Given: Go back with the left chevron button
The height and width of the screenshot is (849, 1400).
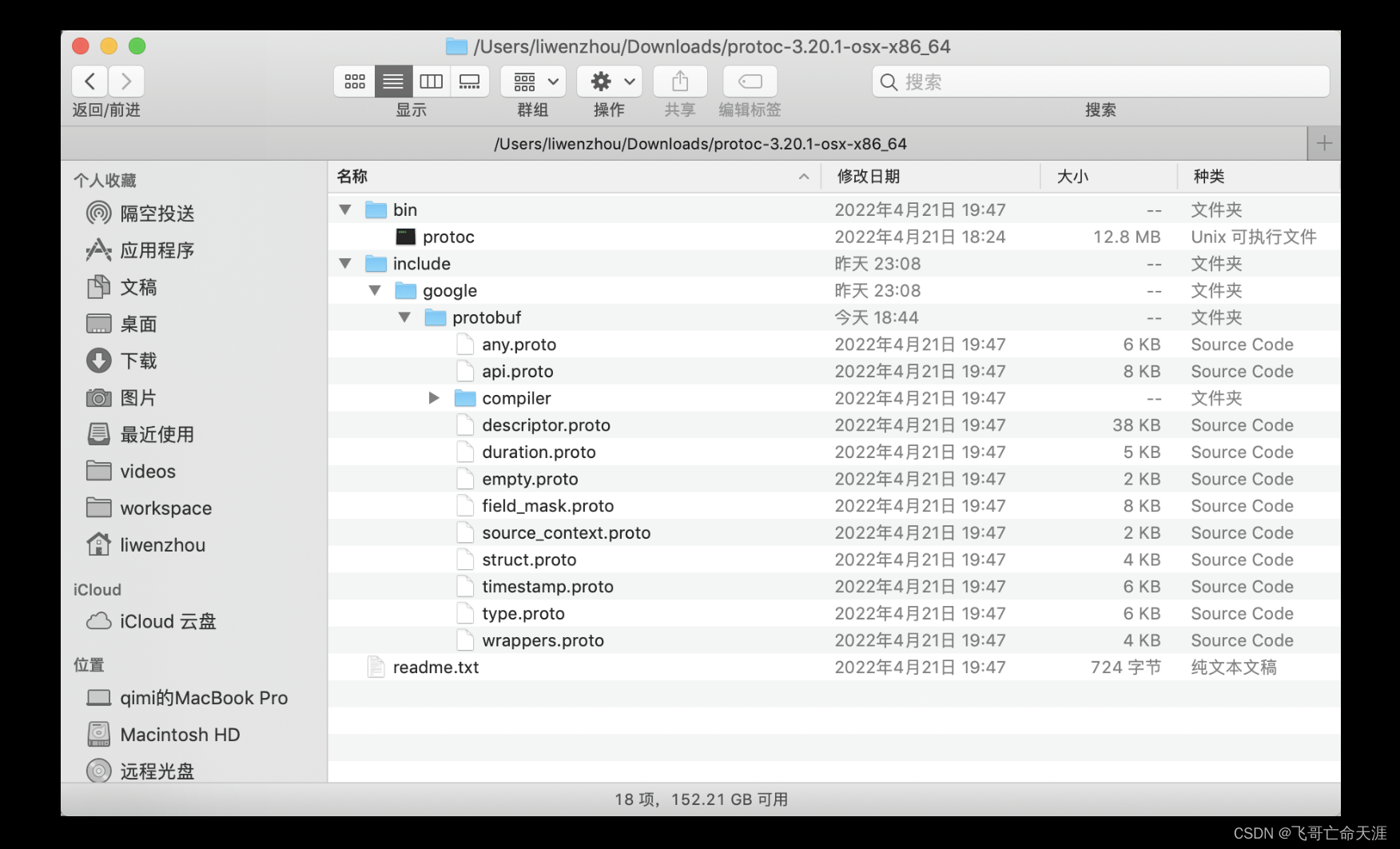Looking at the screenshot, I should (90, 82).
